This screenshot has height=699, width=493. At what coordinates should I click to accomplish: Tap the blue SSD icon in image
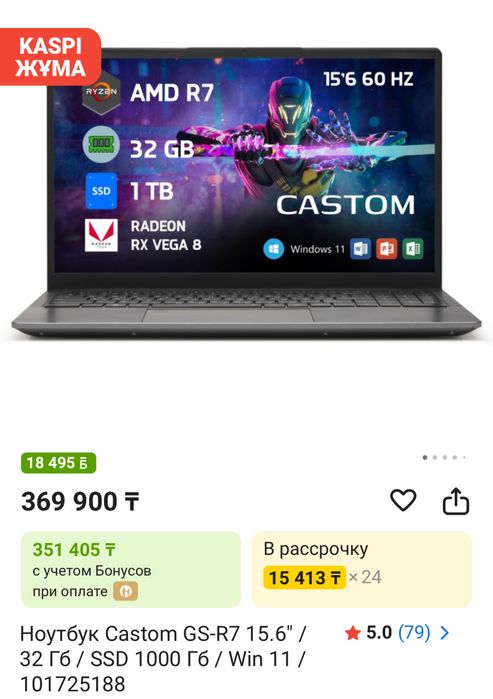[101, 191]
